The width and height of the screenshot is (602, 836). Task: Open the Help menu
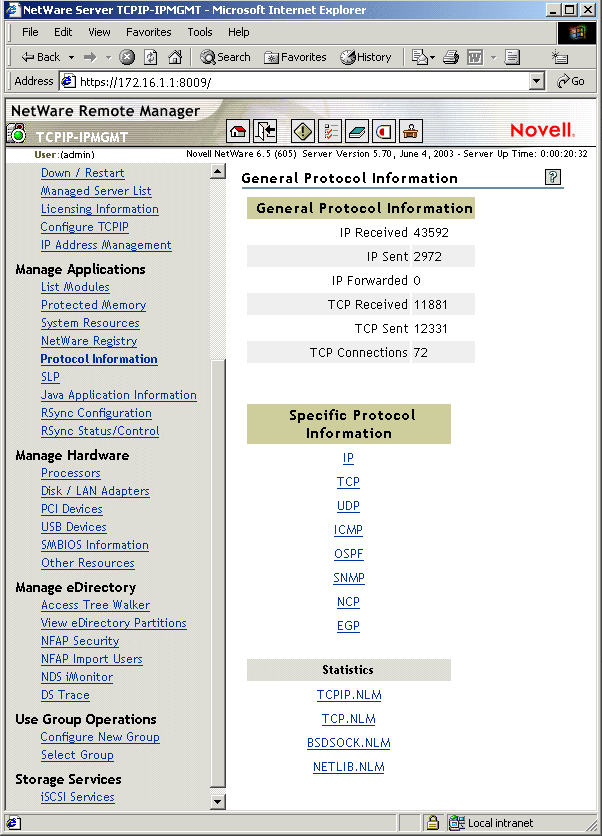click(238, 32)
